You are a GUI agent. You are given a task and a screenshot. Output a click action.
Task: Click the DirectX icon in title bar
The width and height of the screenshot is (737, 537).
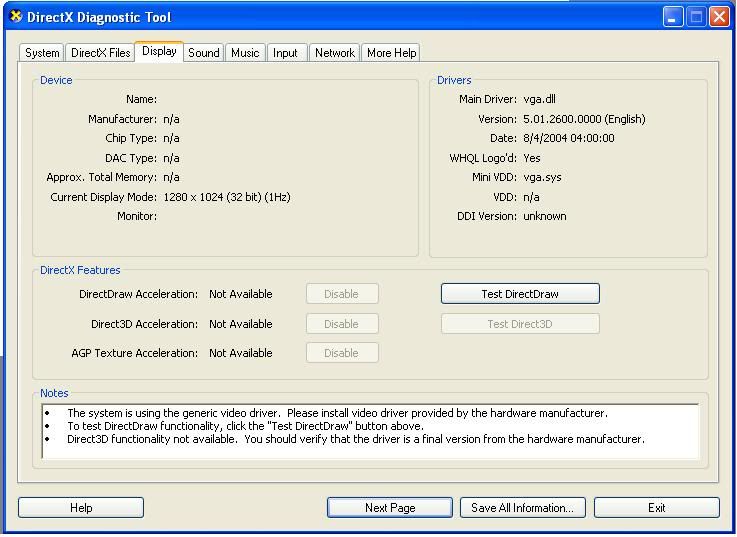(x=16, y=16)
